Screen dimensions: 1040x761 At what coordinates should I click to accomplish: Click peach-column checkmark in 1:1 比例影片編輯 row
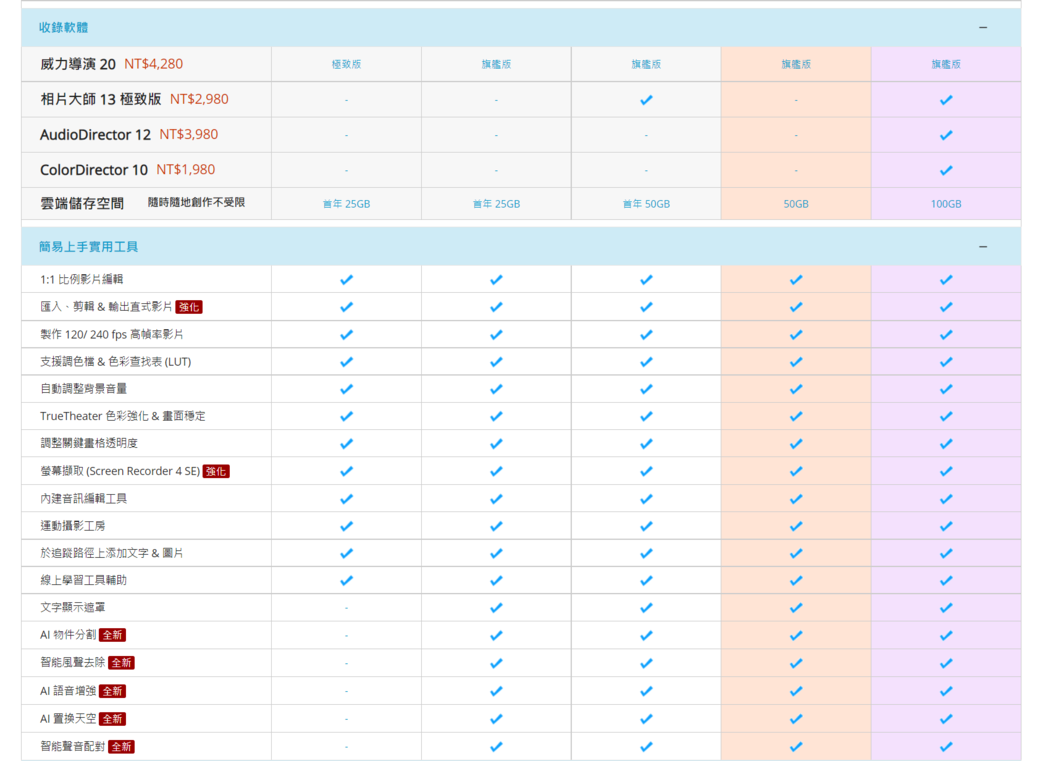tap(796, 280)
